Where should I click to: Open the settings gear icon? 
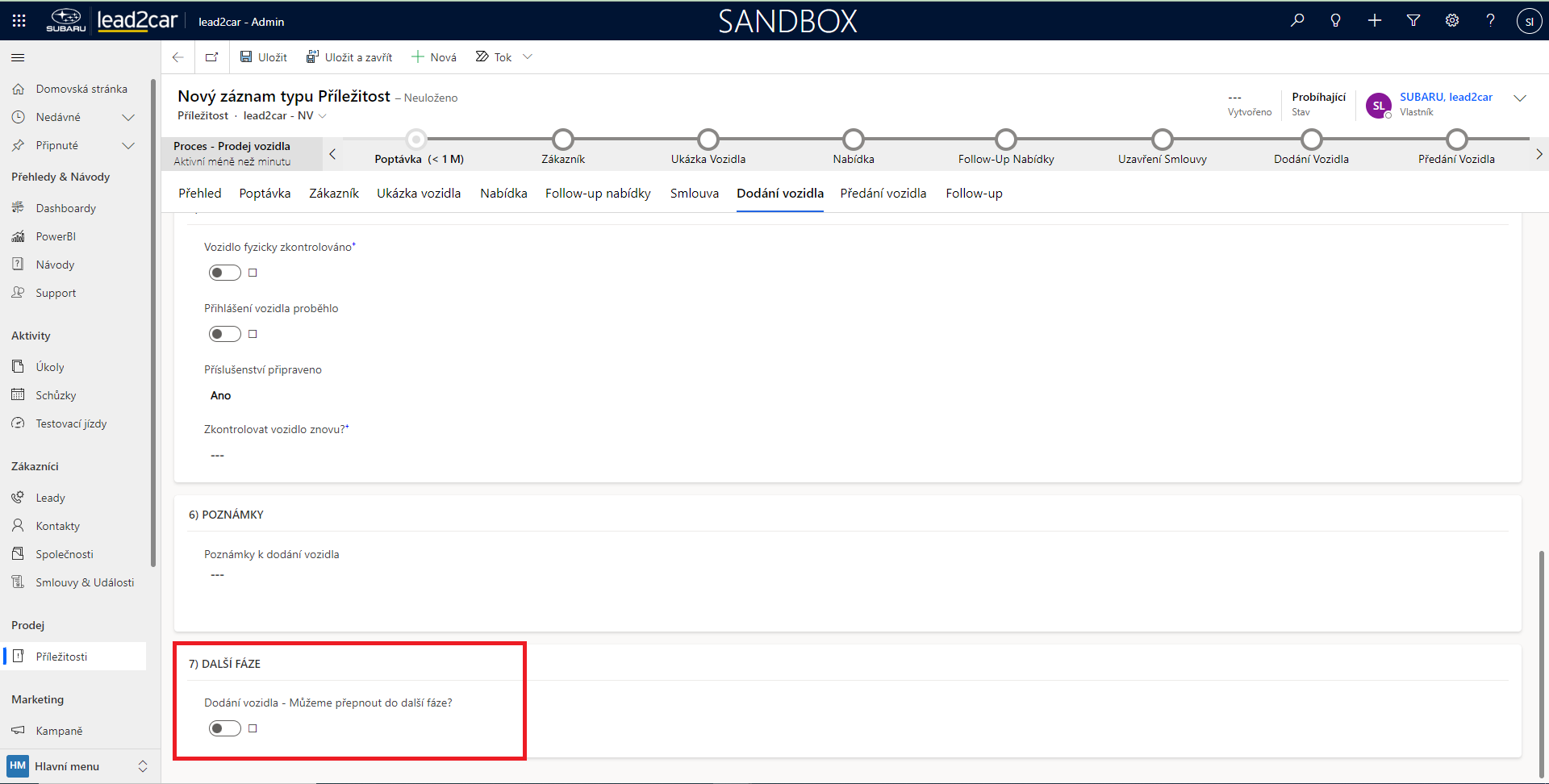[1452, 21]
